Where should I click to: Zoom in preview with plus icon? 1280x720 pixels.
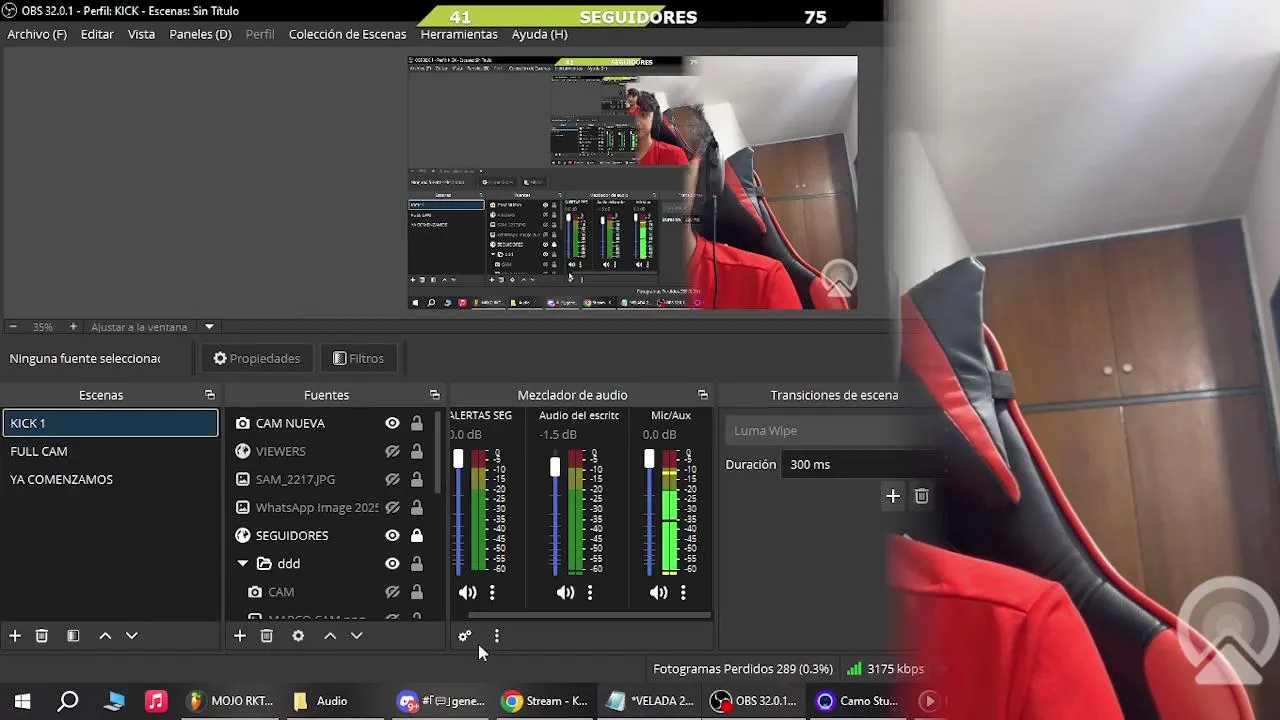coord(73,327)
